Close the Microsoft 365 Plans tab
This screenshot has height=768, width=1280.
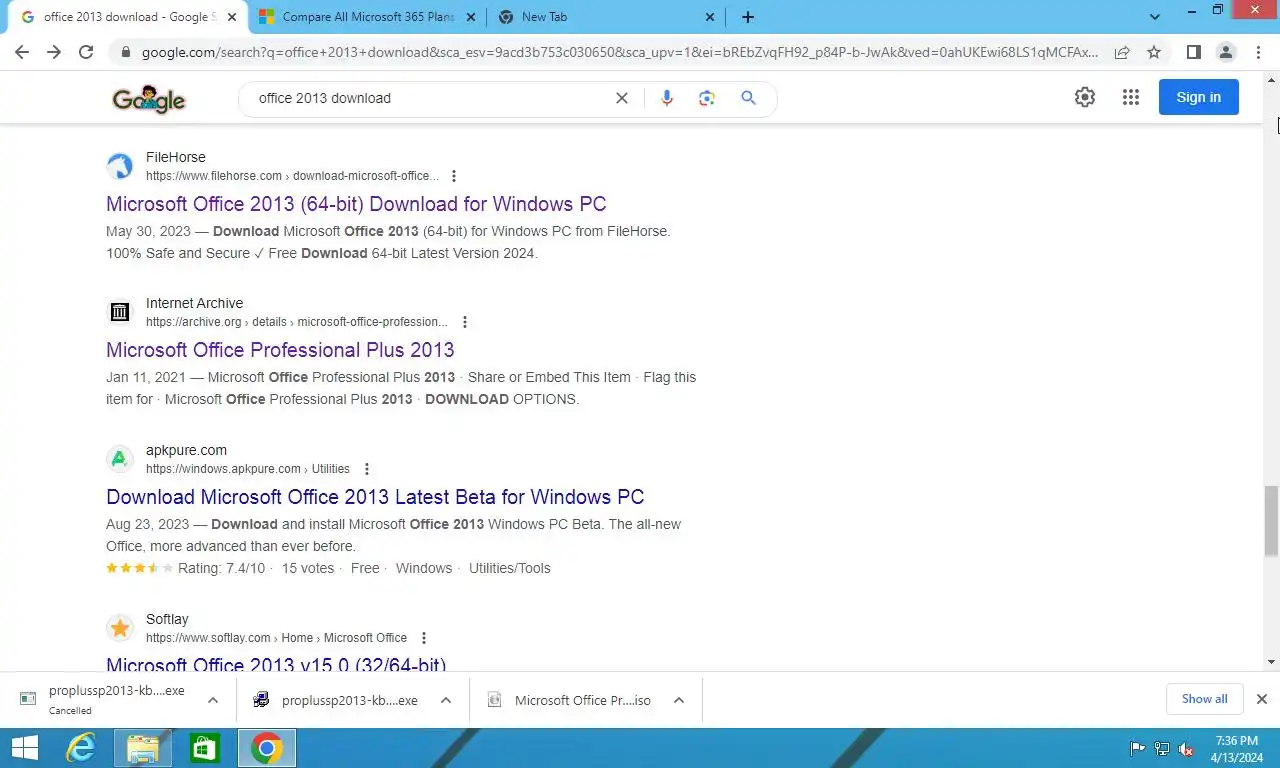tap(473, 17)
